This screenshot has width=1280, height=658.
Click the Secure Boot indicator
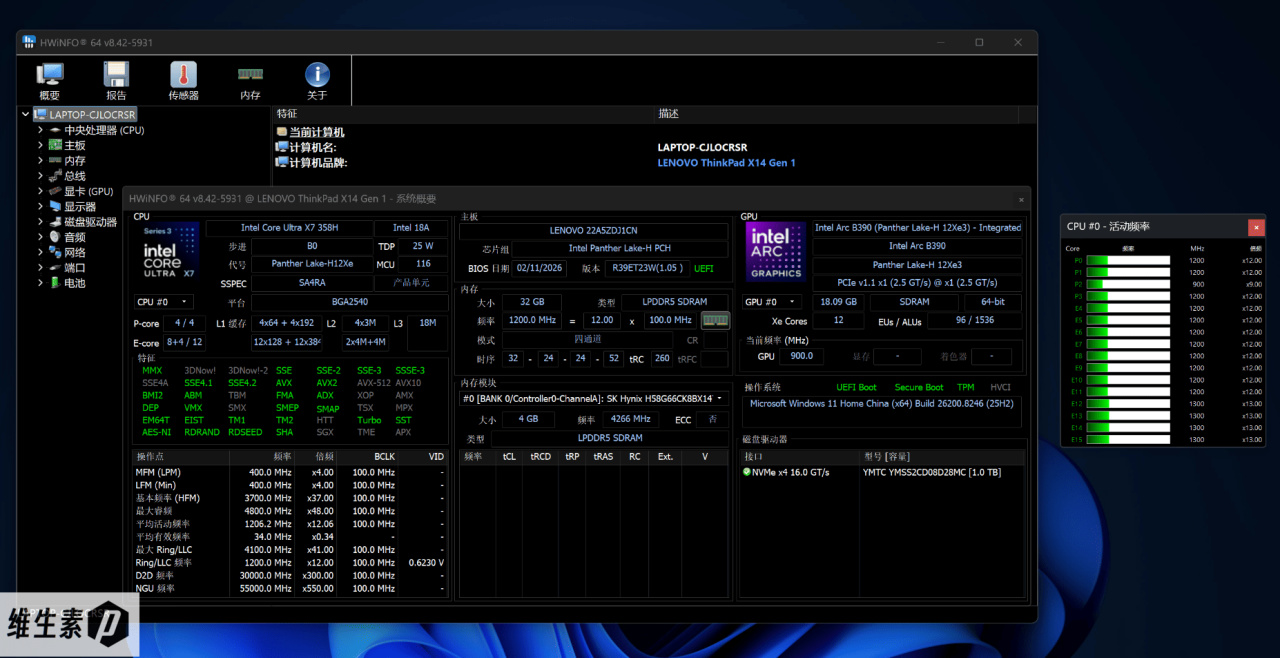[x=919, y=387]
